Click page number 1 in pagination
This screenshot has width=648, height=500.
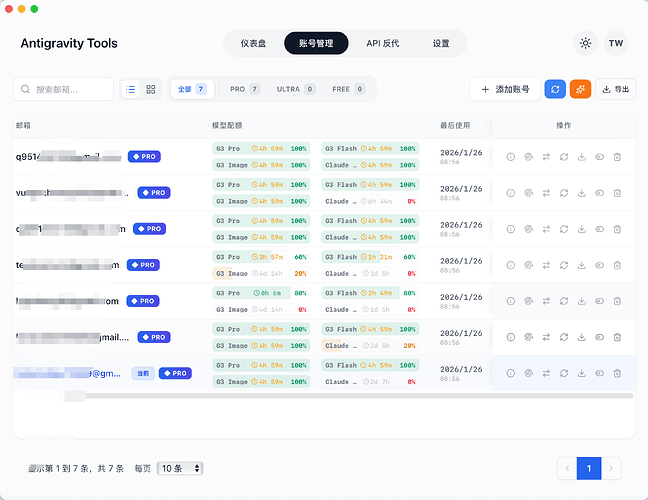pyautogui.click(x=589, y=468)
